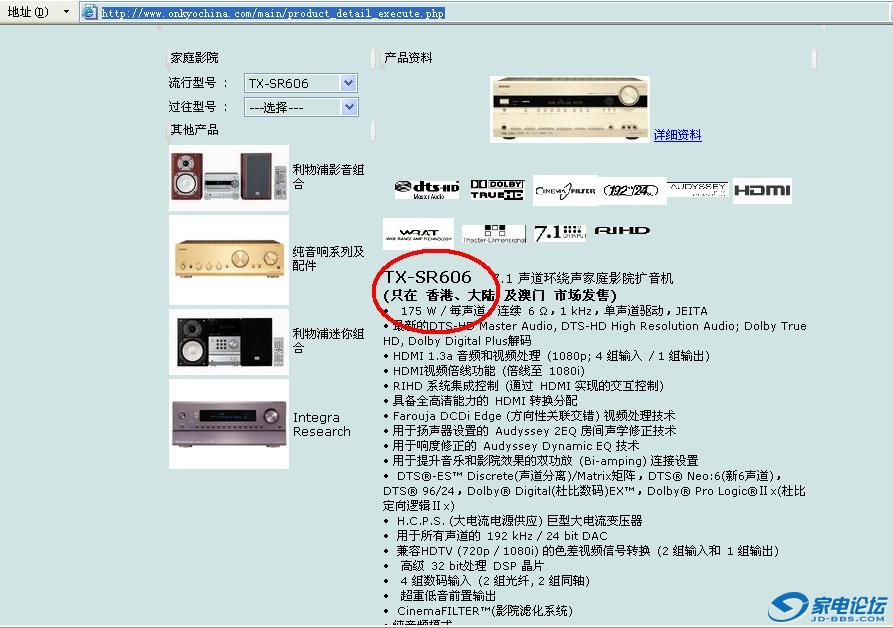Click the CinemaFILTER 影院滤化系统 spec line

pos(478,611)
